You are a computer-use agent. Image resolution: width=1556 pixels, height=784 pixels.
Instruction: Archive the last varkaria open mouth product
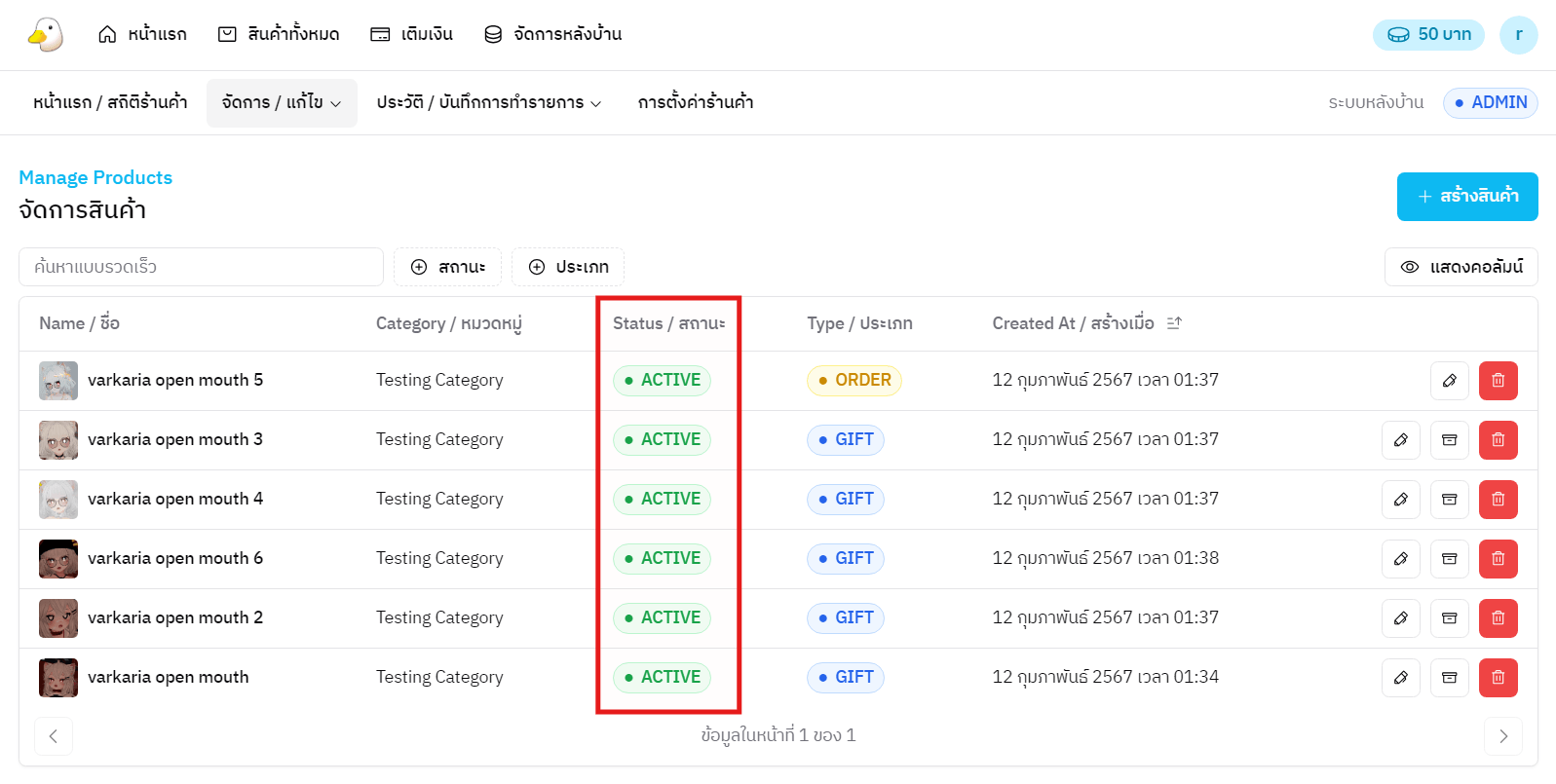1449,678
